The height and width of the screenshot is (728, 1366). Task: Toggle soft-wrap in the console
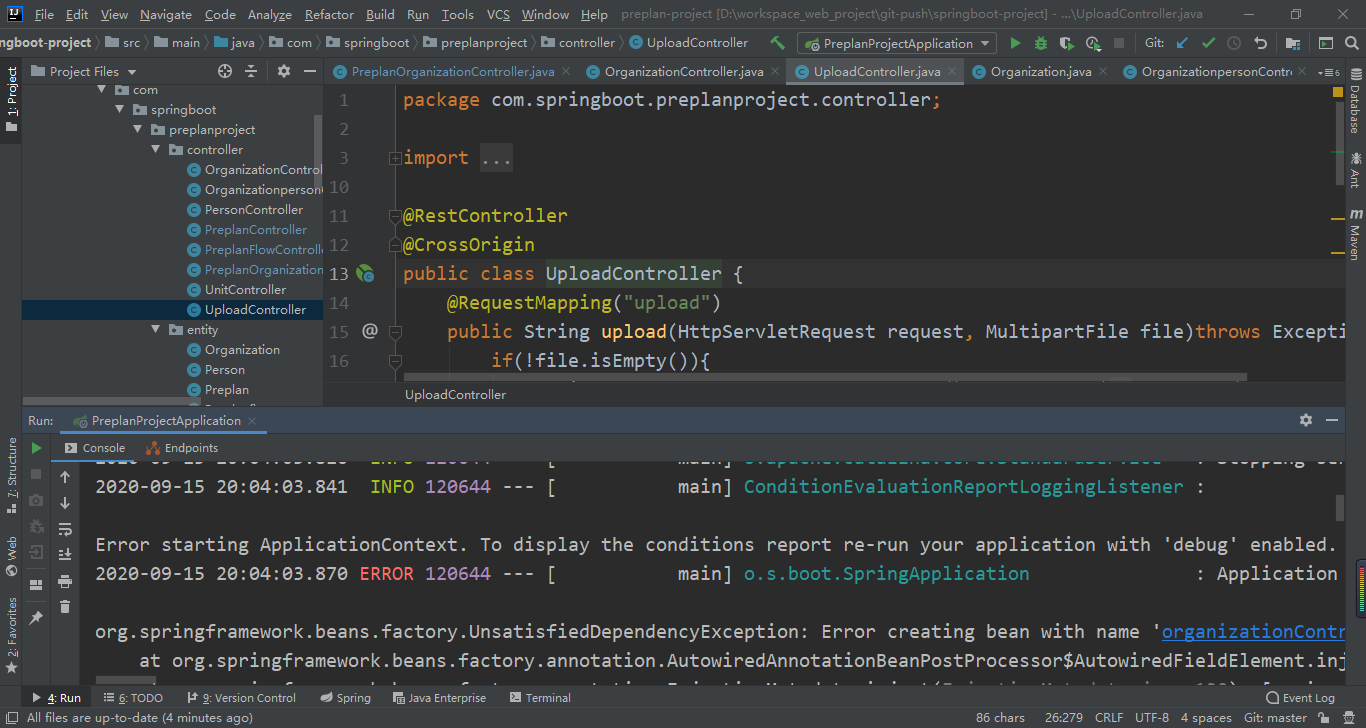[x=65, y=529]
